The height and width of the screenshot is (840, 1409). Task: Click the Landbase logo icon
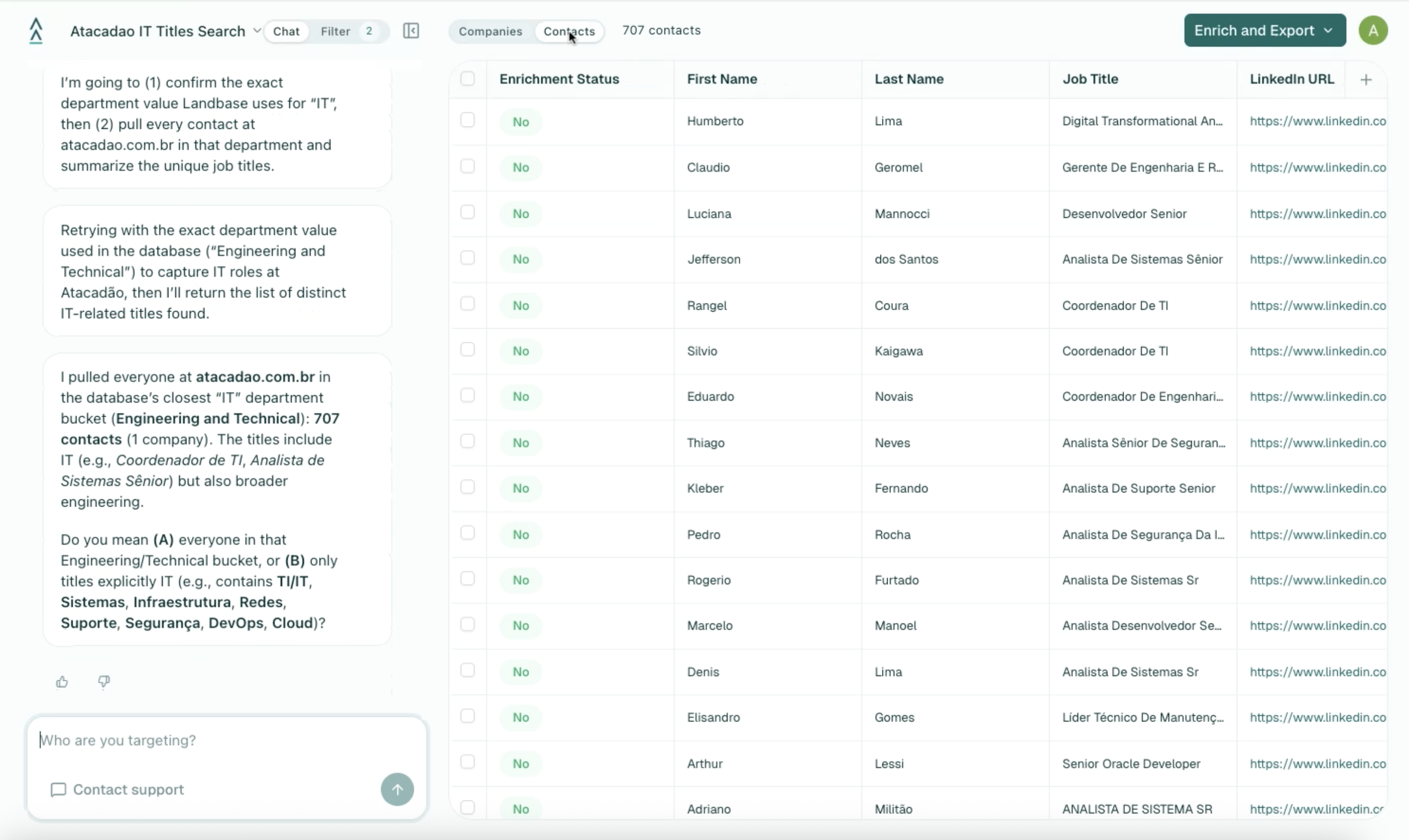pyautogui.click(x=35, y=31)
